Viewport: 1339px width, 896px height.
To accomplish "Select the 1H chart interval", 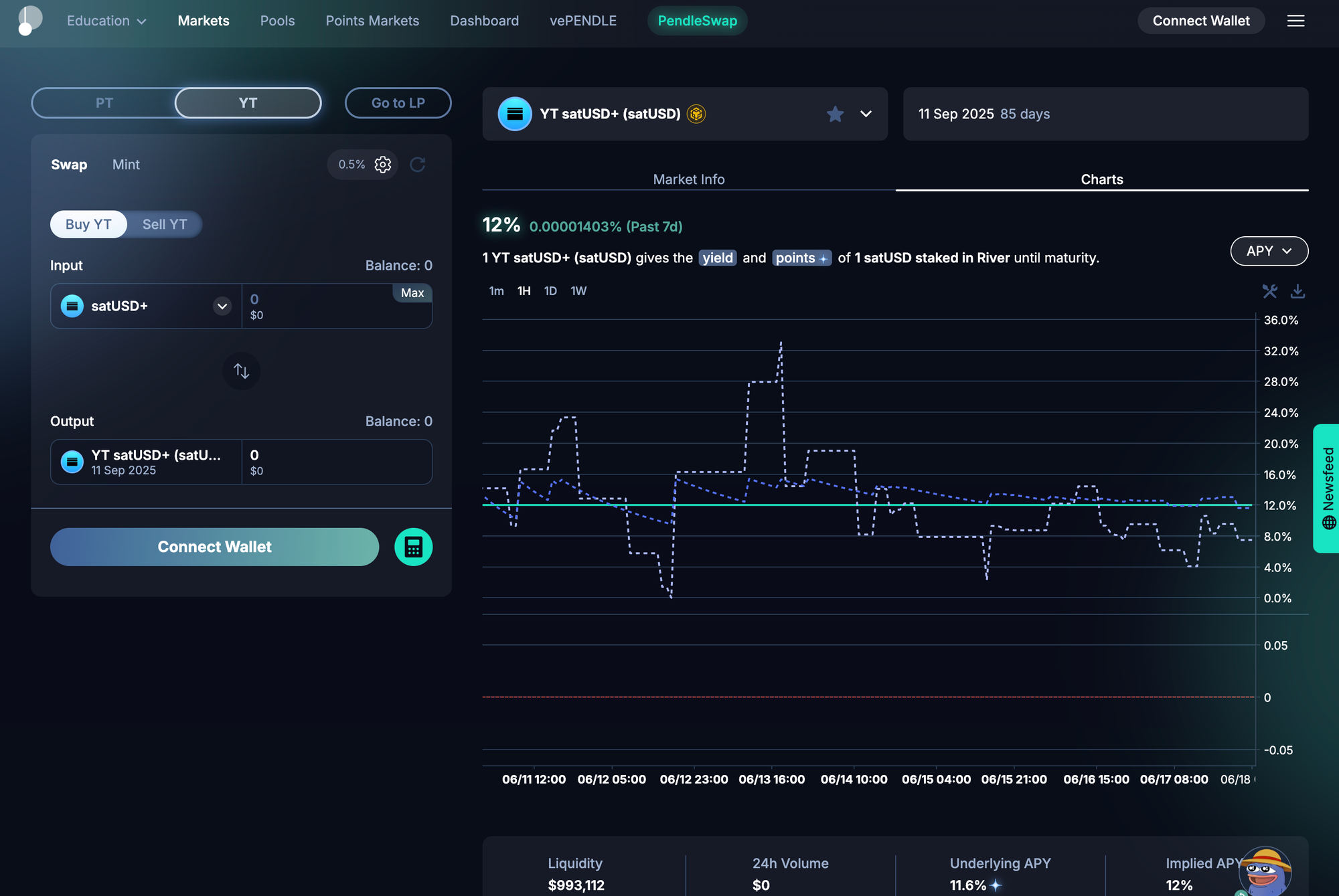I will pyautogui.click(x=524, y=291).
